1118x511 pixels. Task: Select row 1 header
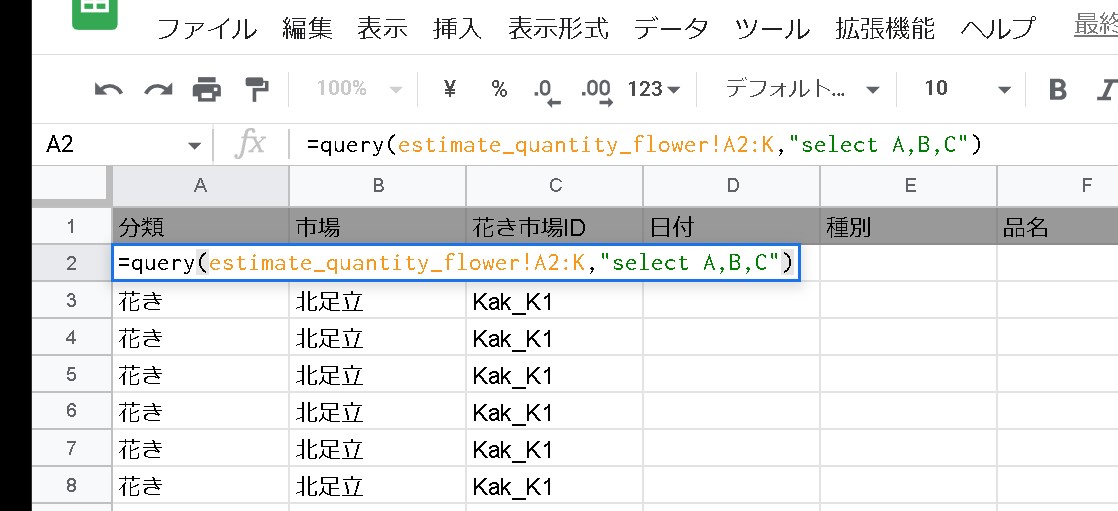71,227
